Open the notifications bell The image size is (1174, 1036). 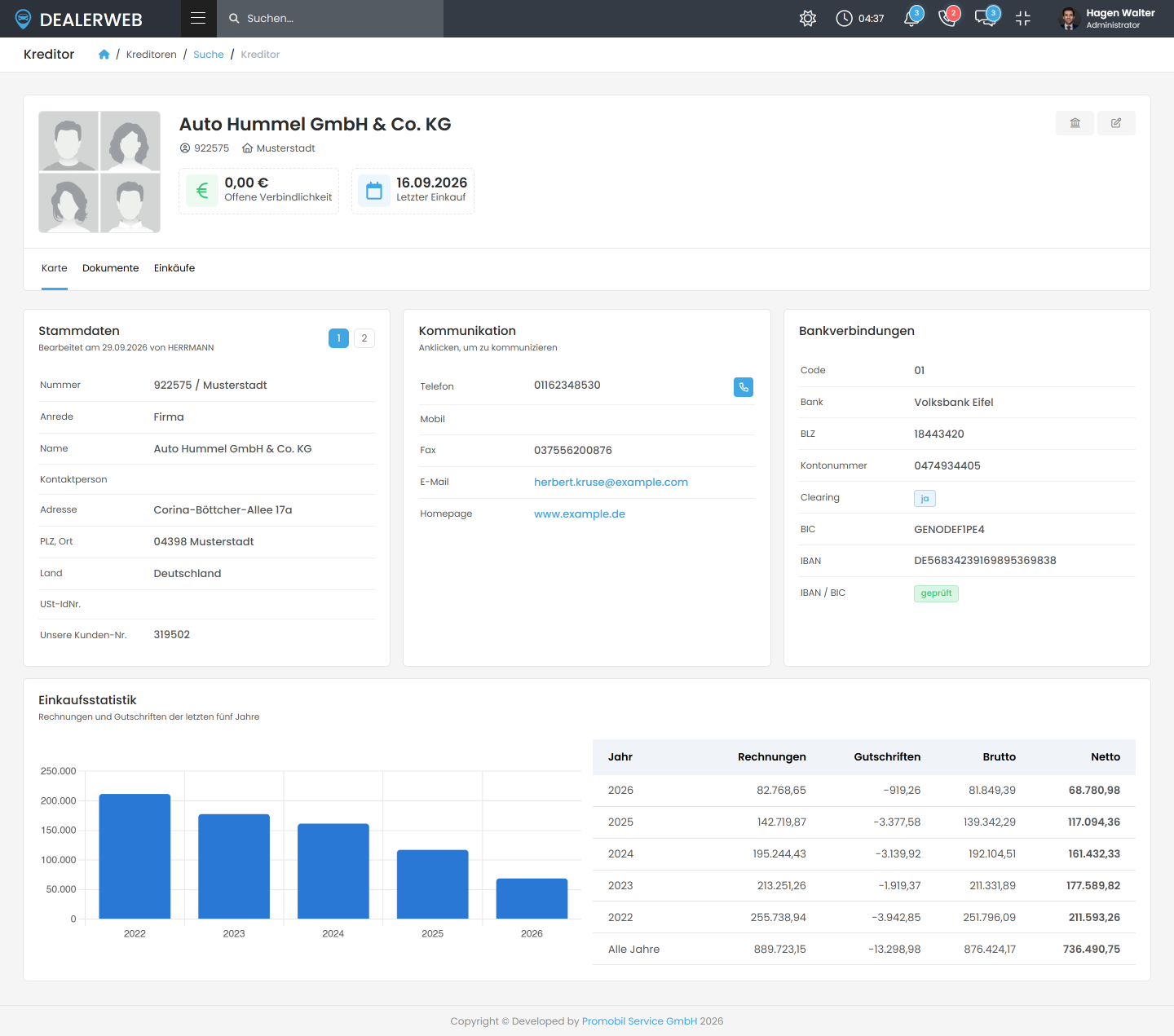tap(912, 18)
